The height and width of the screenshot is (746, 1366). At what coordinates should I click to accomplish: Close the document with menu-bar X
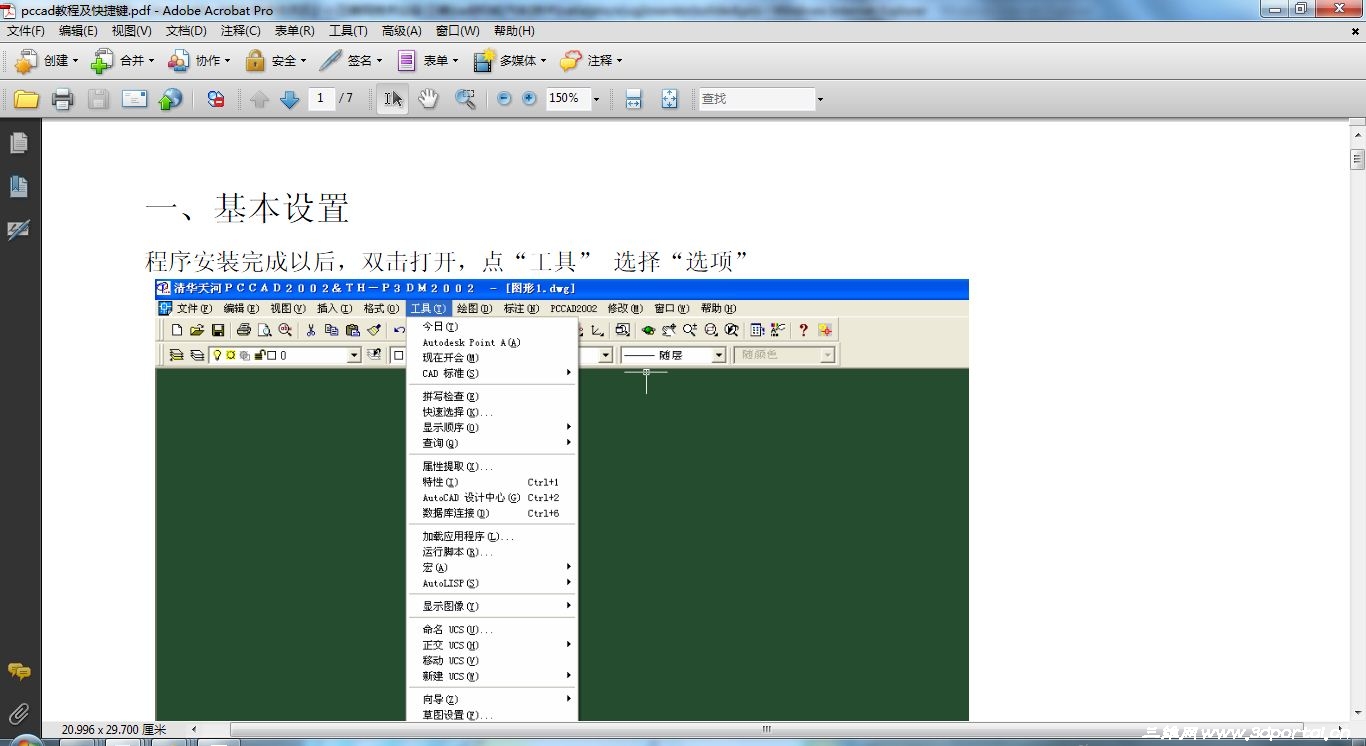pyautogui.click(x=1355, y=31)
